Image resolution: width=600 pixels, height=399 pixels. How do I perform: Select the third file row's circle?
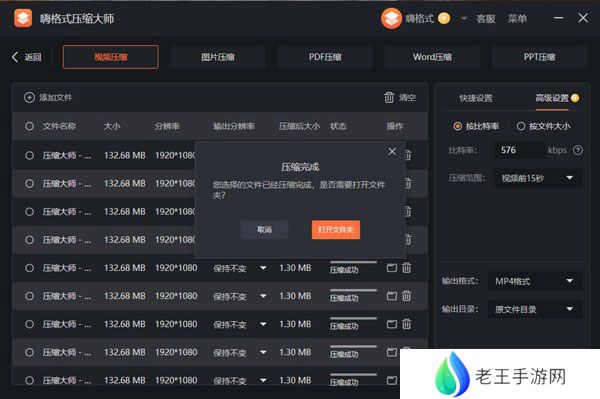29,212
